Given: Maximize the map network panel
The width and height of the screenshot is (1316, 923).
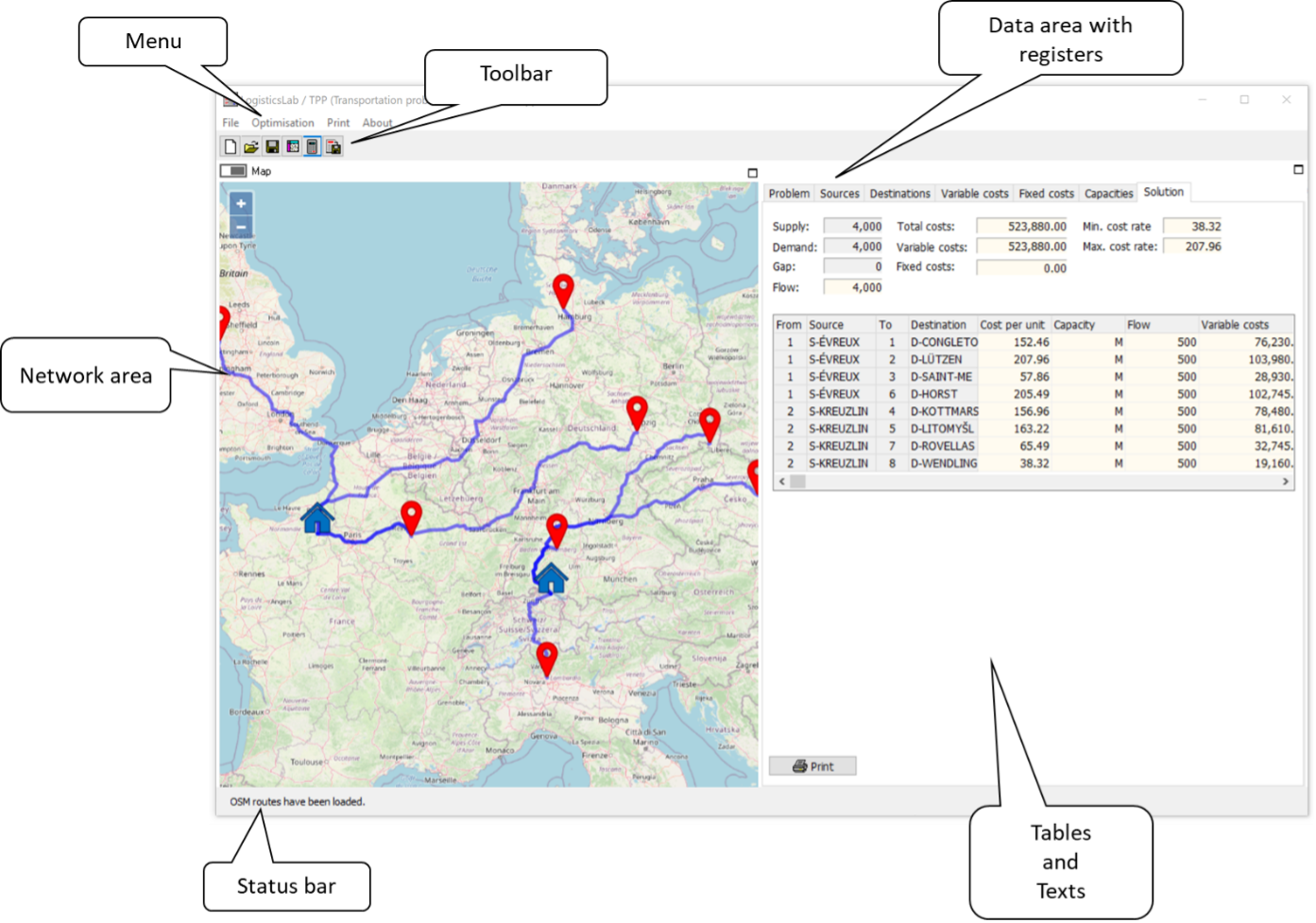Looking at the screenshot, I should (753, 173).
